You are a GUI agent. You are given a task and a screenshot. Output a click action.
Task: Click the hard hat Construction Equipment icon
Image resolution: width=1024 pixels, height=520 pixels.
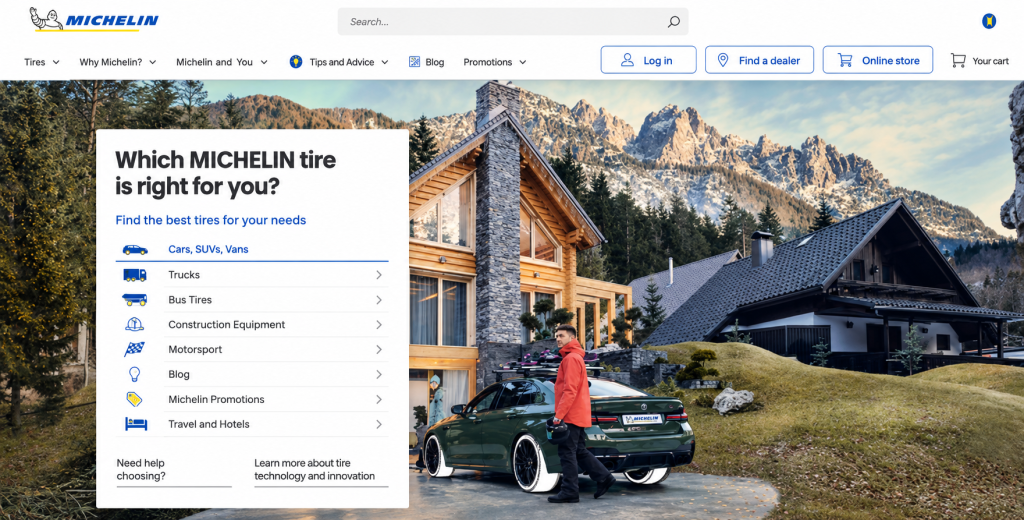(135, 324)
